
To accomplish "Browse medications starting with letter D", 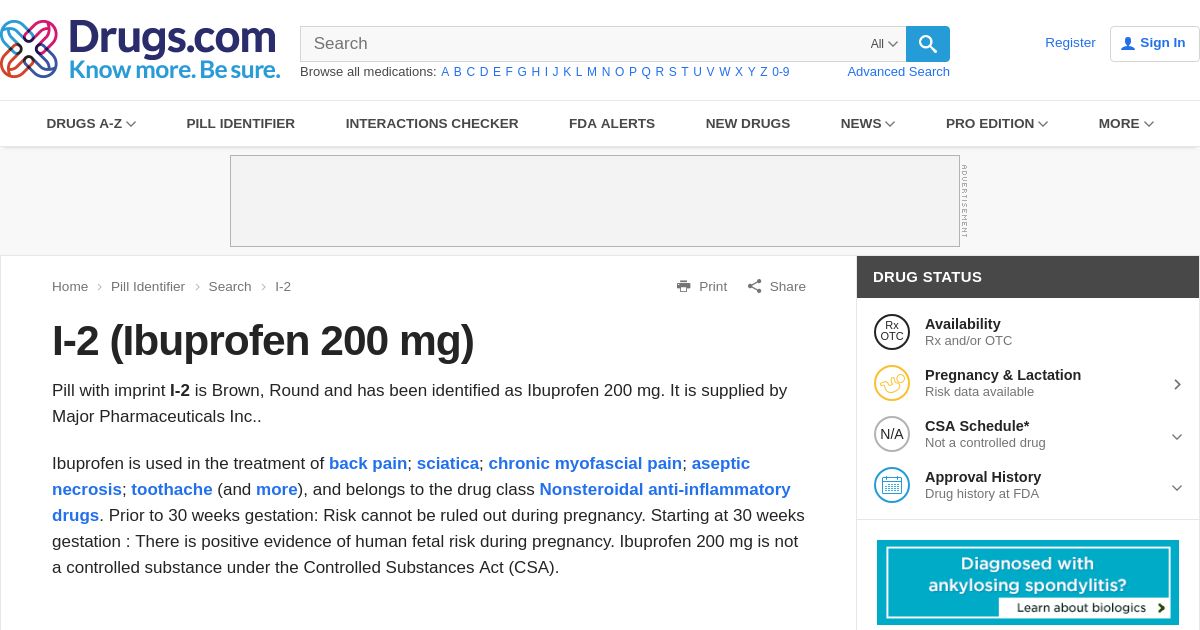I will [484, 72].
